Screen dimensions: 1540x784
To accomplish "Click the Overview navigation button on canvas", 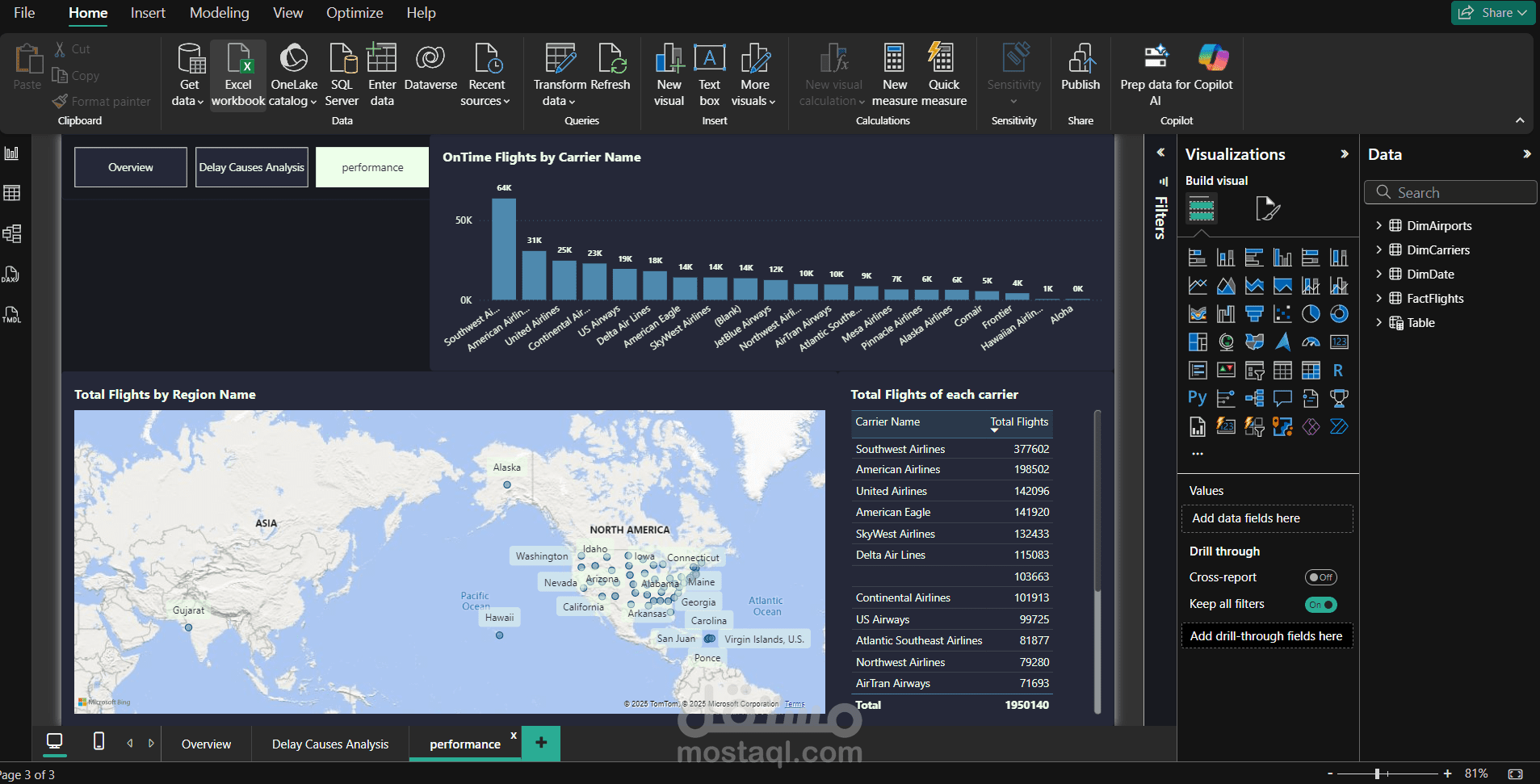I will pos(131,167).
